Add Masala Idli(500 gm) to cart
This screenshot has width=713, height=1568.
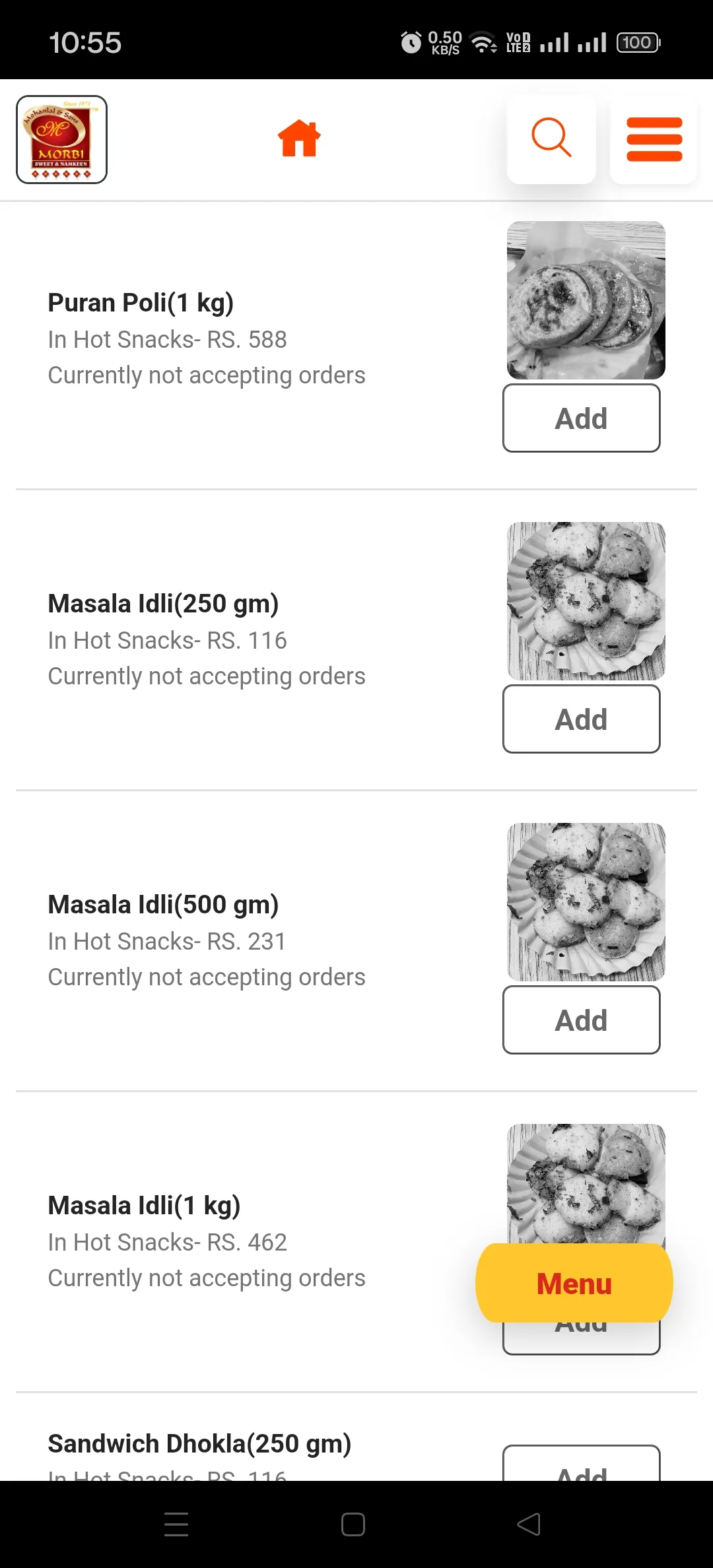tap(582, 1020)
